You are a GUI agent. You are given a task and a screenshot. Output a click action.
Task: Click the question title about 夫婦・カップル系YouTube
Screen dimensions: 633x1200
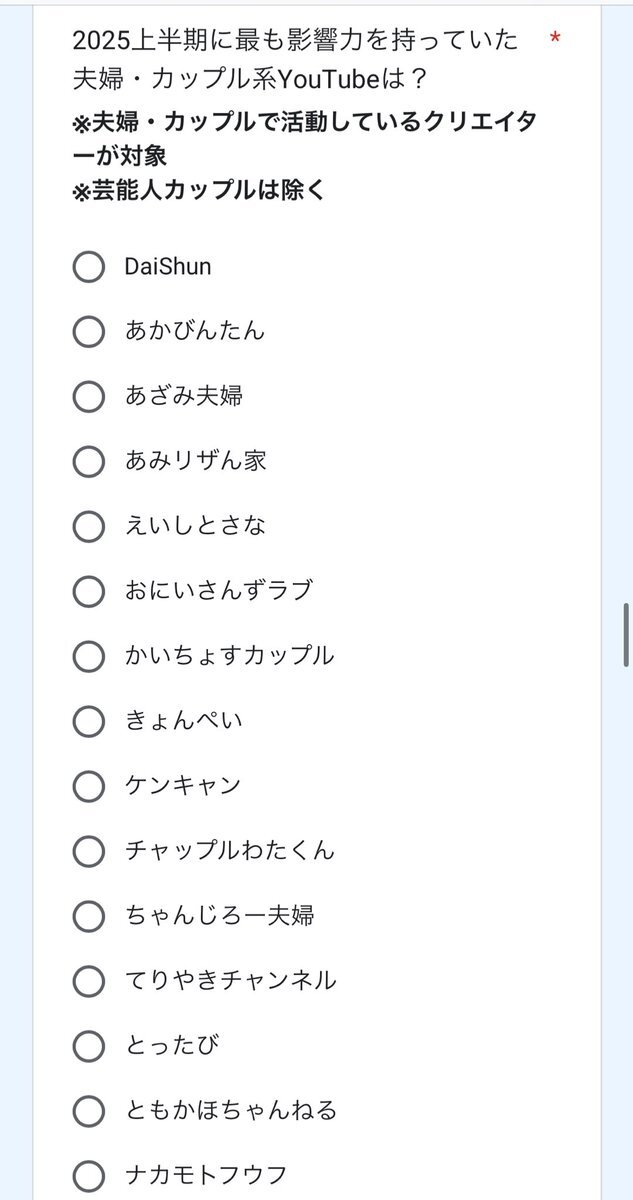tap(296, 58)
